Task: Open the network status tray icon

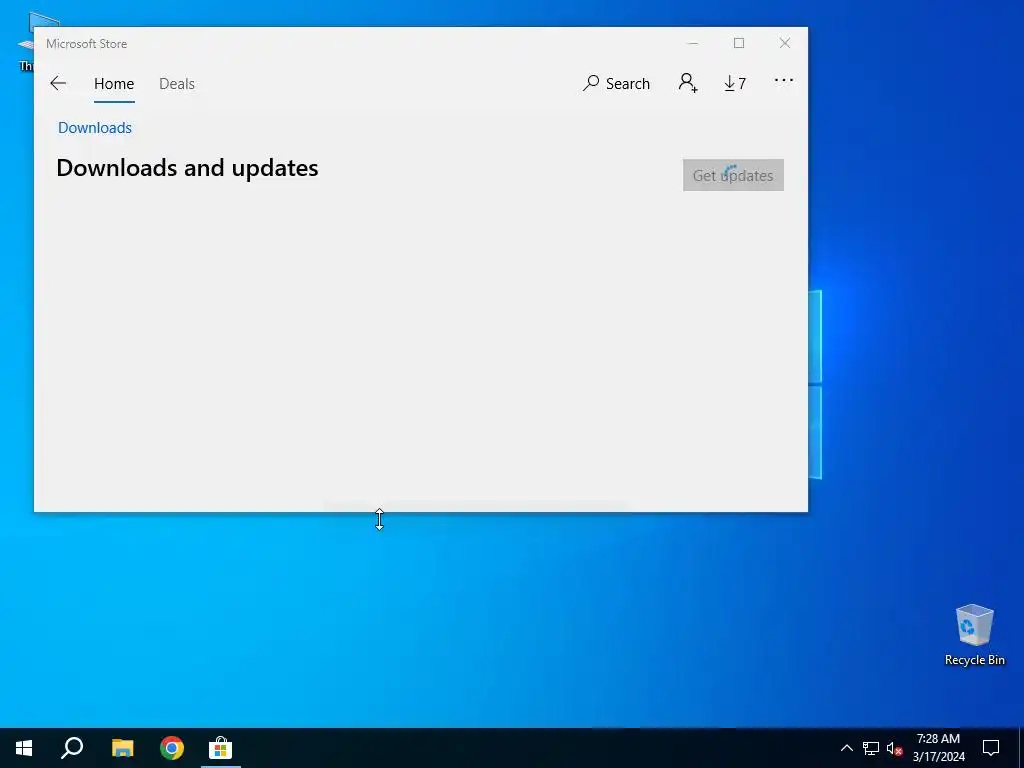Action: click(x=871, y=748)
